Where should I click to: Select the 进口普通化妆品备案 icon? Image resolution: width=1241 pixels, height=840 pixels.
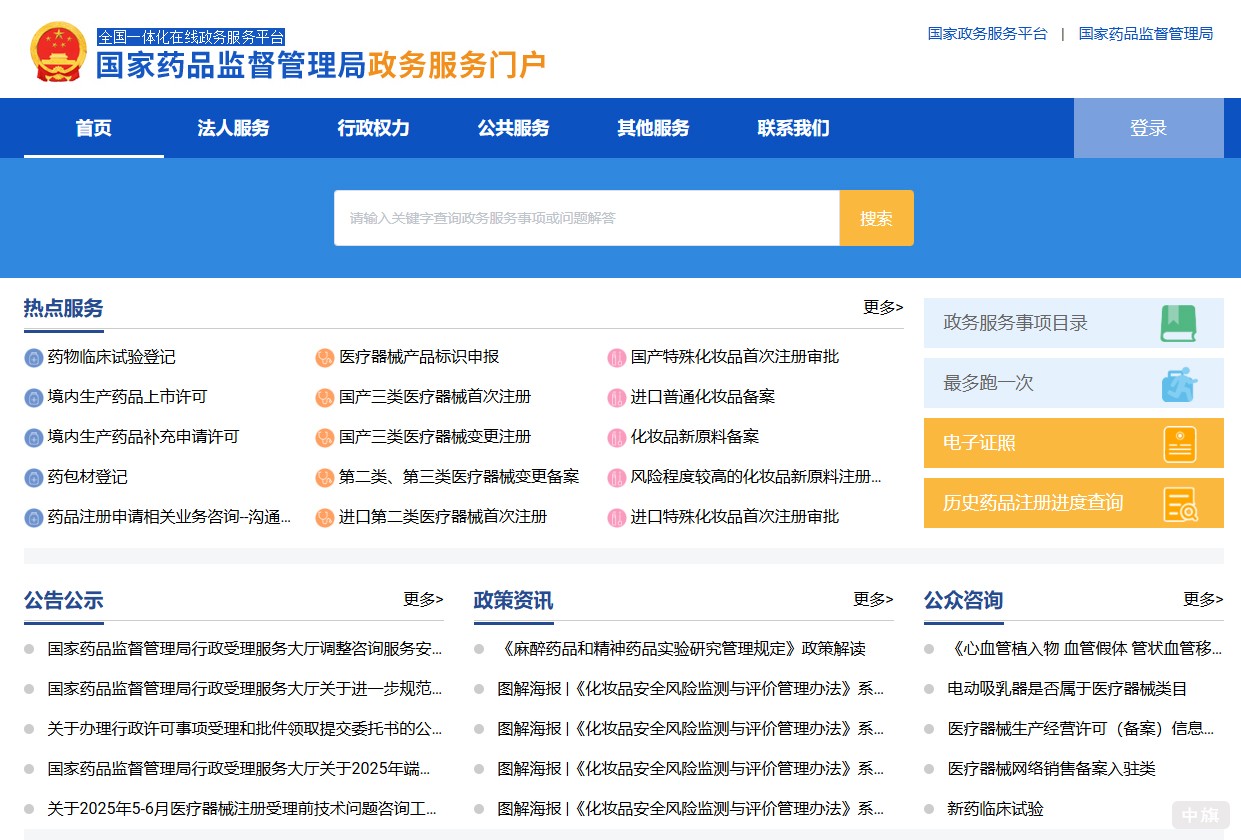617,397
